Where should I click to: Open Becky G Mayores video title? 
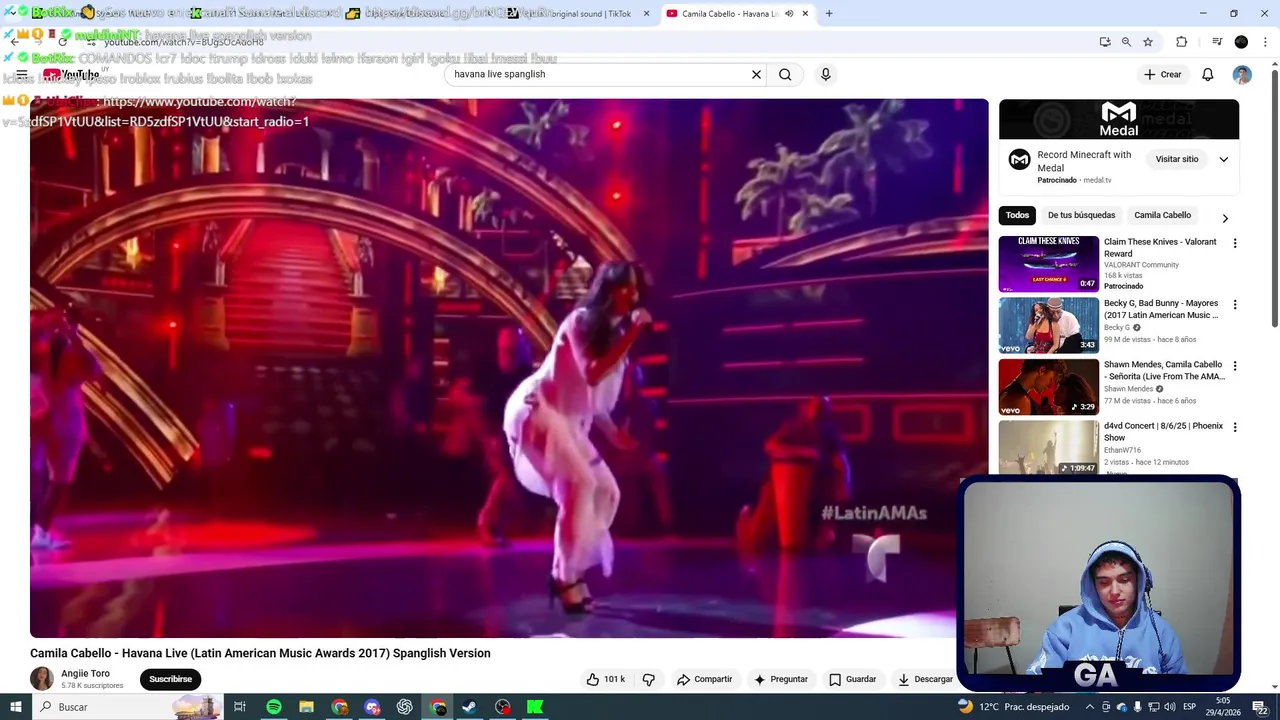tap(1161, 309)
